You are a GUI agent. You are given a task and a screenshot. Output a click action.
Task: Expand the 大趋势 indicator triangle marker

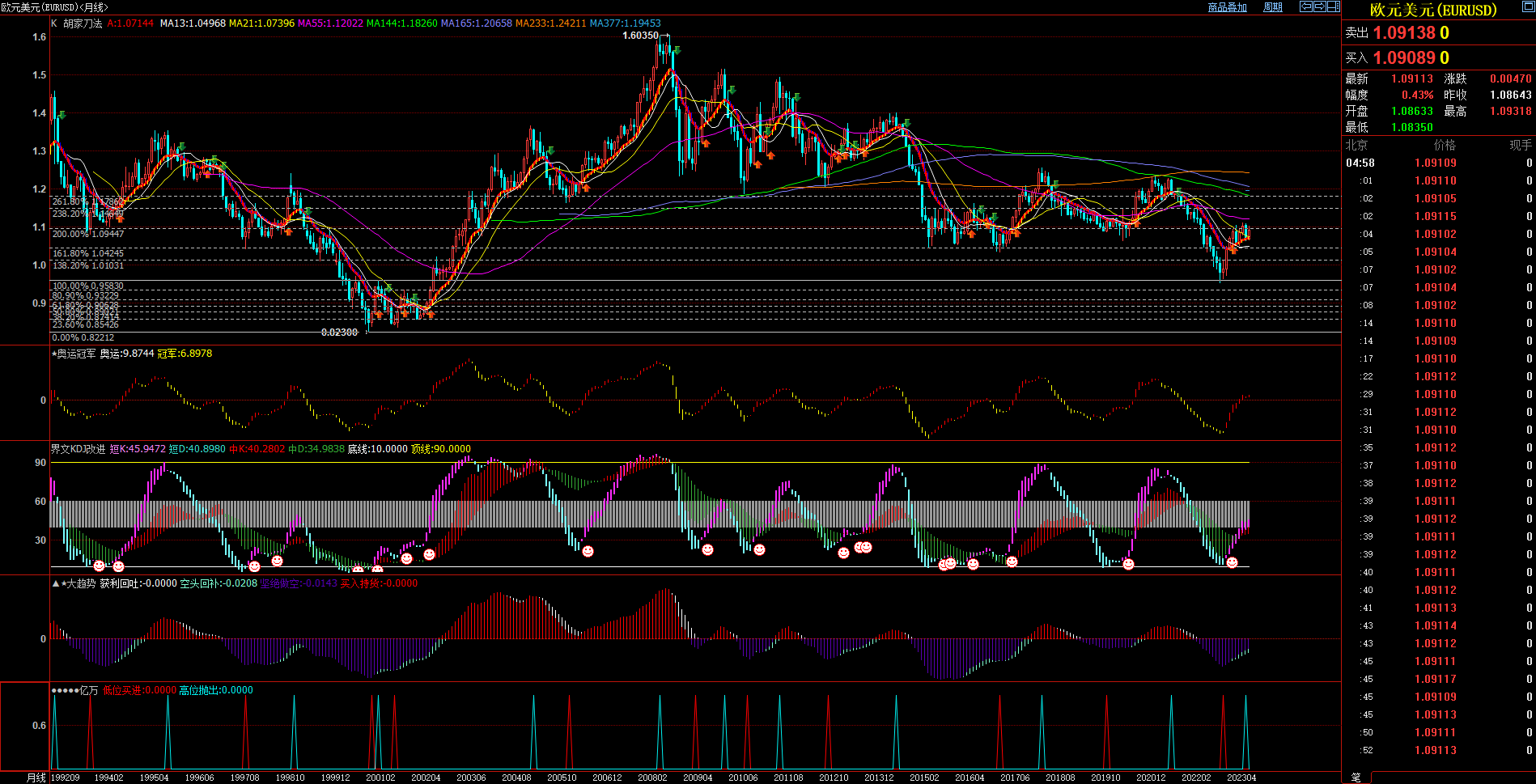pos(55,583)
